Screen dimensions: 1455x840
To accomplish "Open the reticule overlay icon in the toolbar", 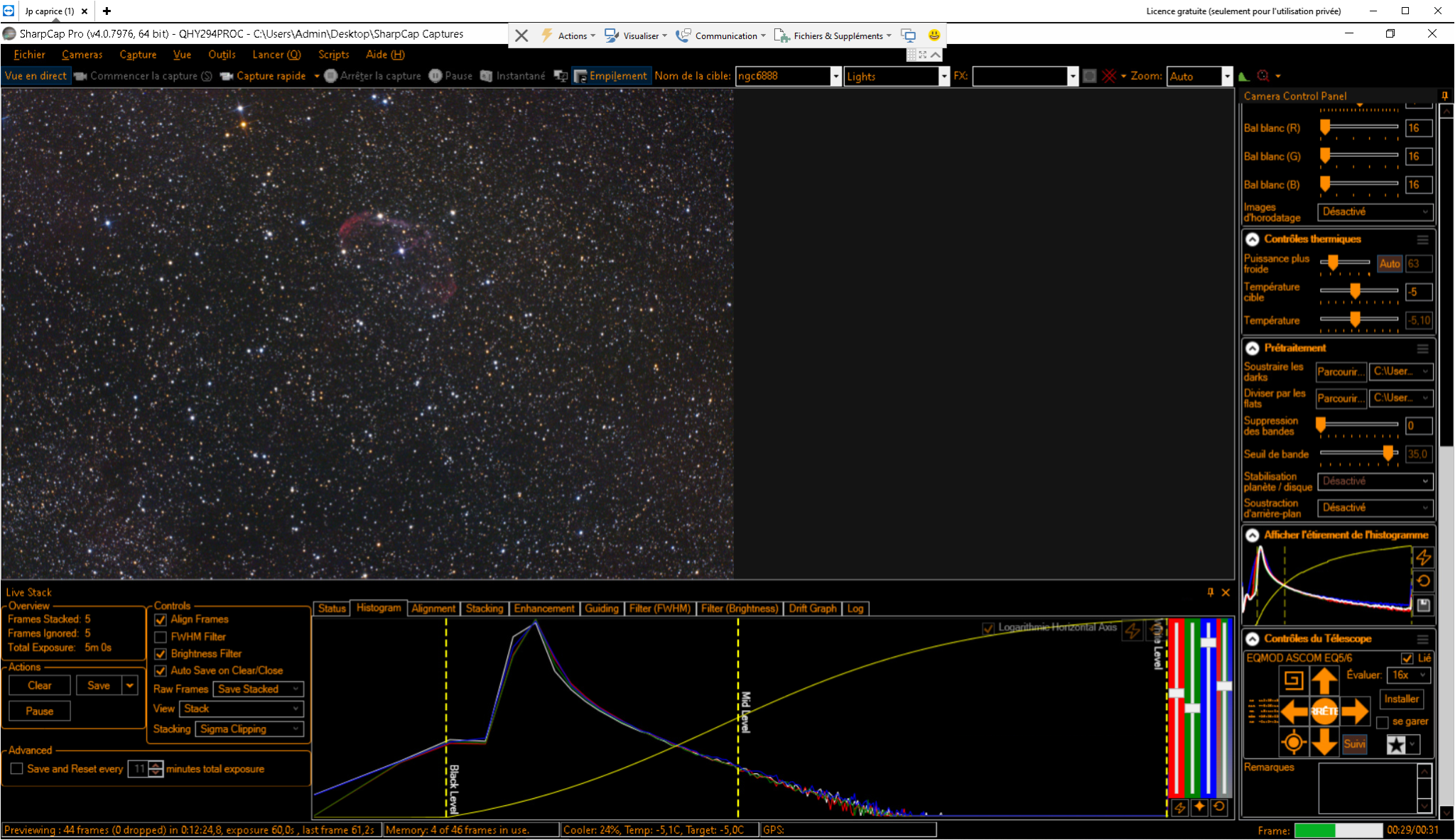I will coord(1109,76).
